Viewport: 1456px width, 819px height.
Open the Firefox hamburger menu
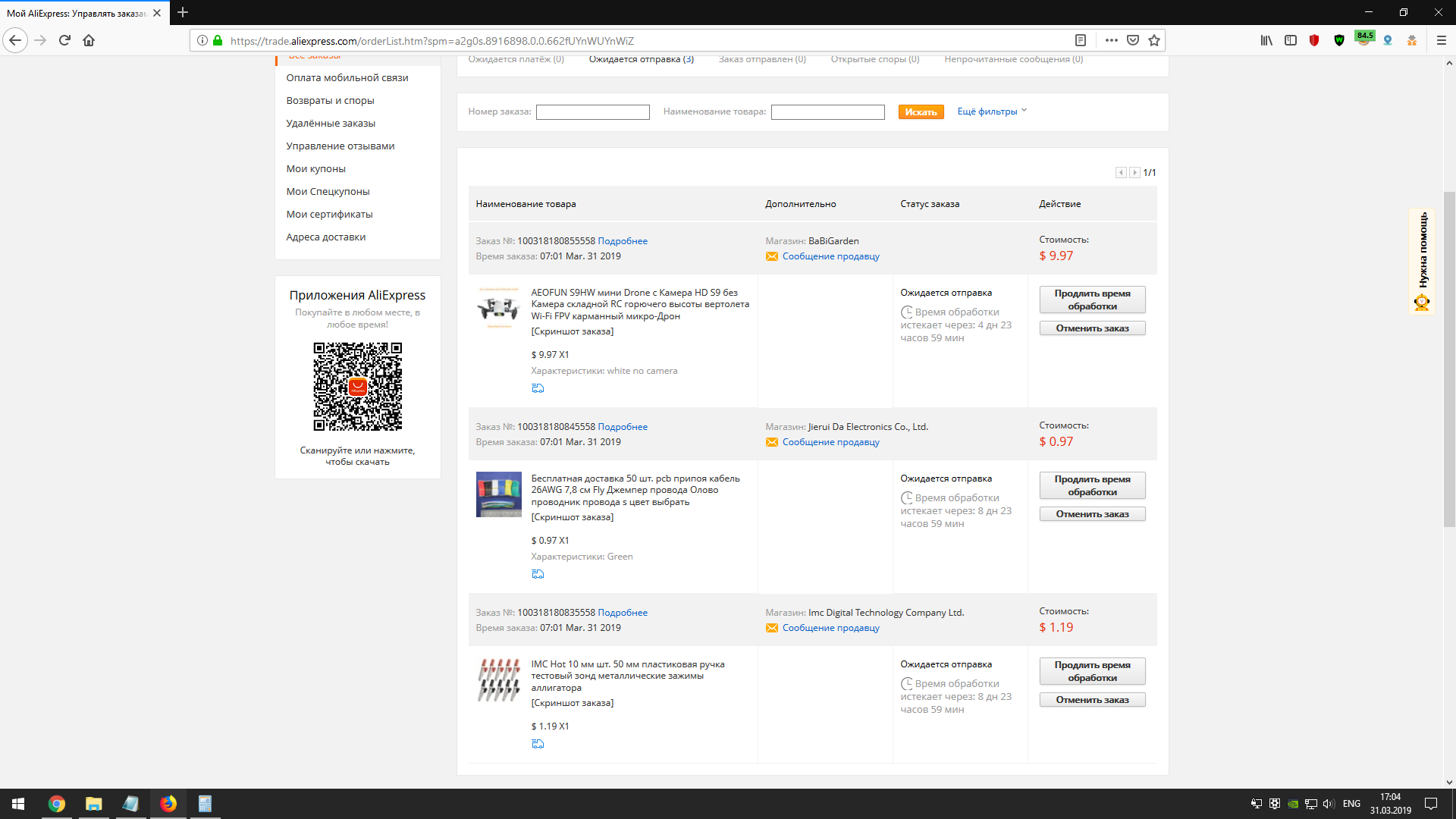click(1442, 40)
